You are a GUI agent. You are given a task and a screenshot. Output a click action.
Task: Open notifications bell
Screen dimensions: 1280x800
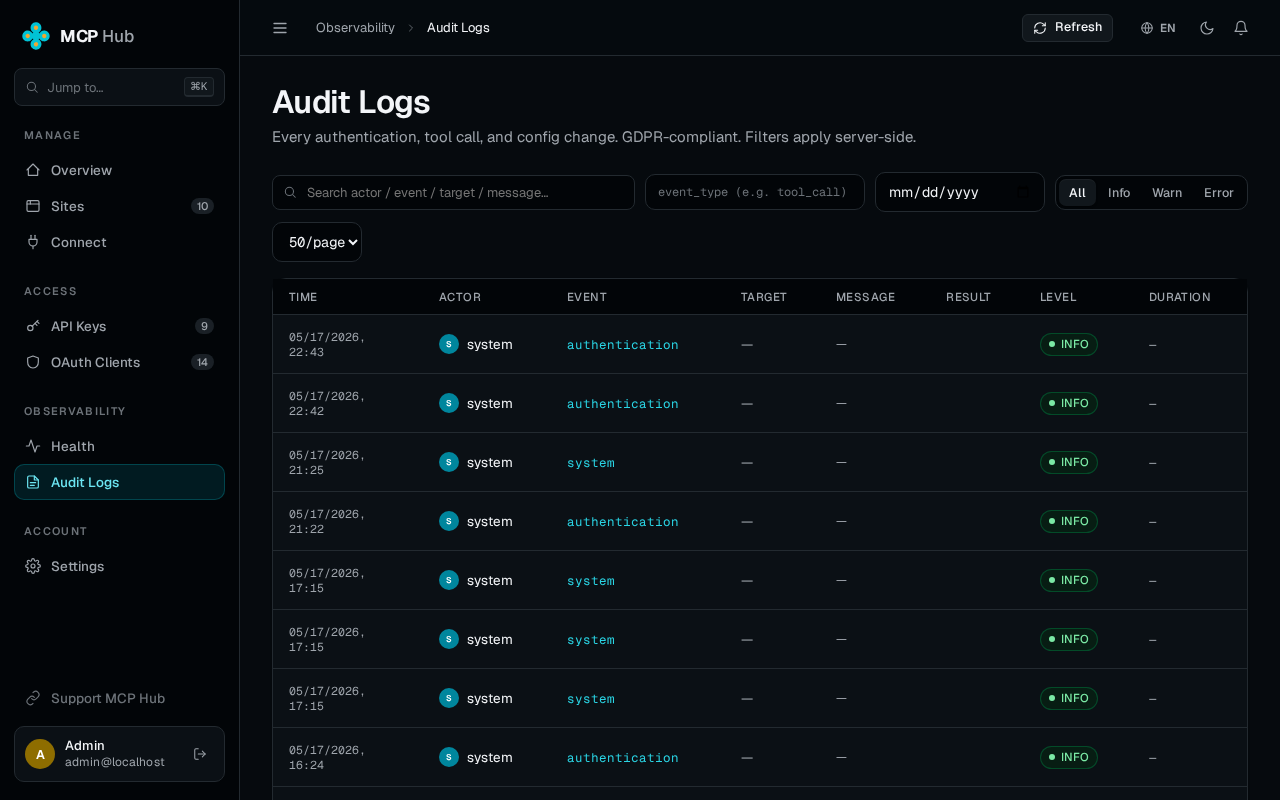pos(1241,28)
